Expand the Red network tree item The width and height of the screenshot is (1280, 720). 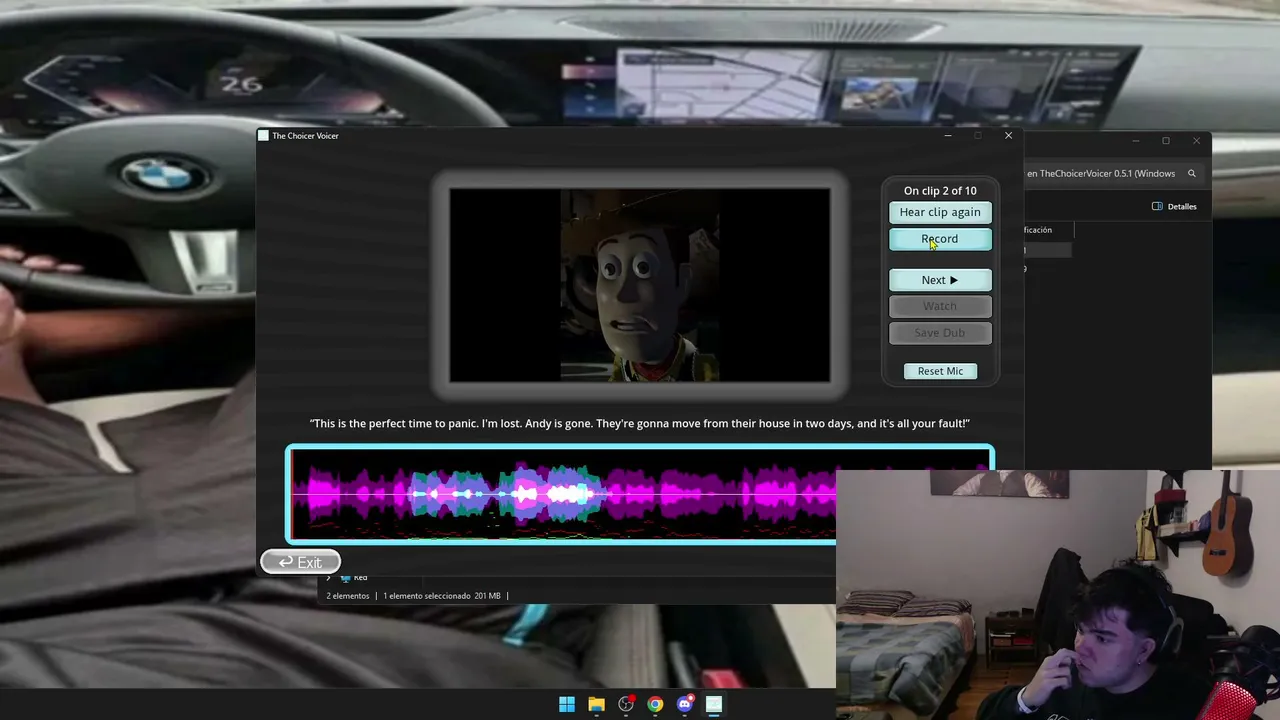328,578
